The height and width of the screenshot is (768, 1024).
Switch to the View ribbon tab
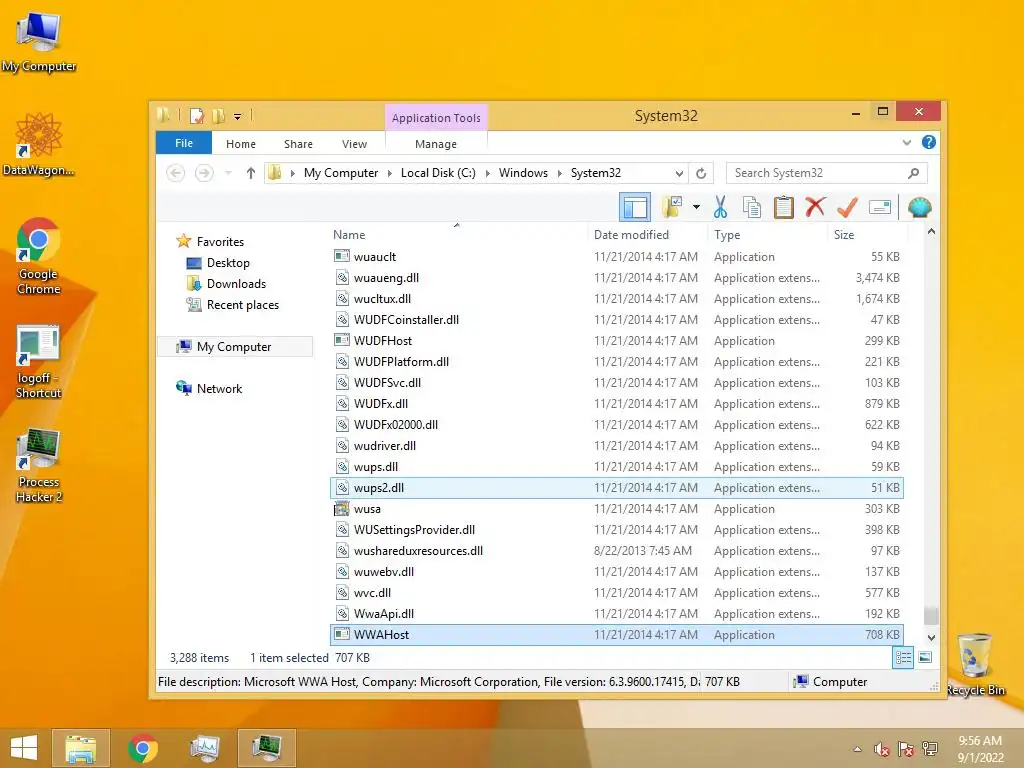(x=354, y=144)
